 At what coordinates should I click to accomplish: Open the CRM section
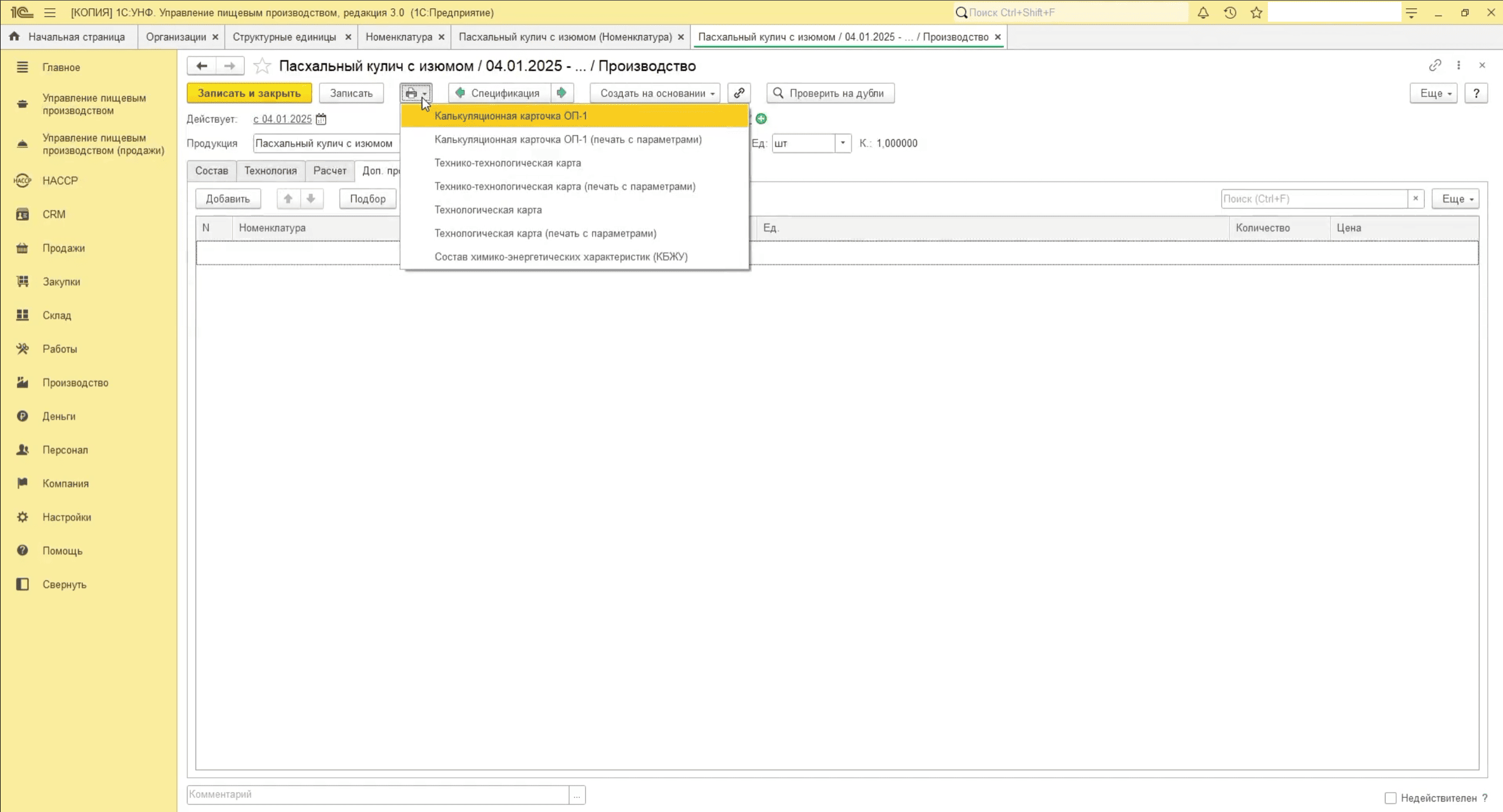pyautogui.click(x=54, y=214)
